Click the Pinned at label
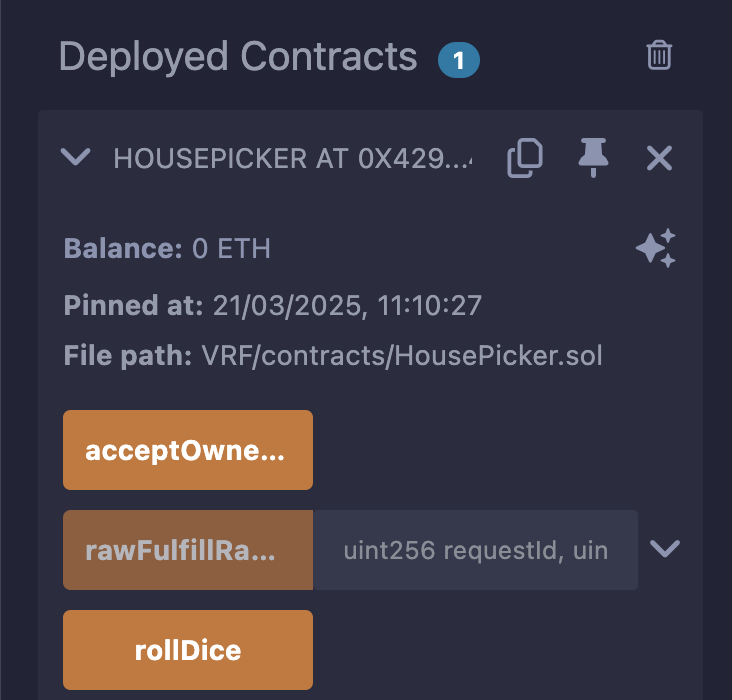This screenshot has width=732, height=700. (x=134, y=305)
